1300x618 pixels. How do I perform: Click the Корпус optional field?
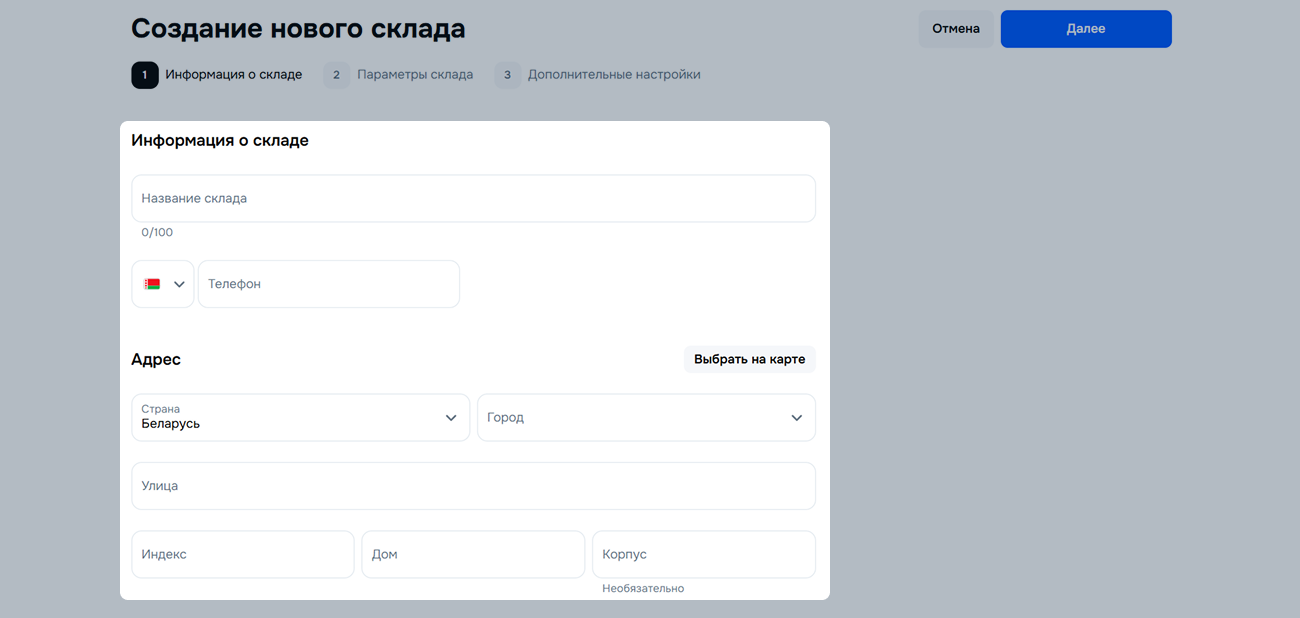tap(703, 554)
